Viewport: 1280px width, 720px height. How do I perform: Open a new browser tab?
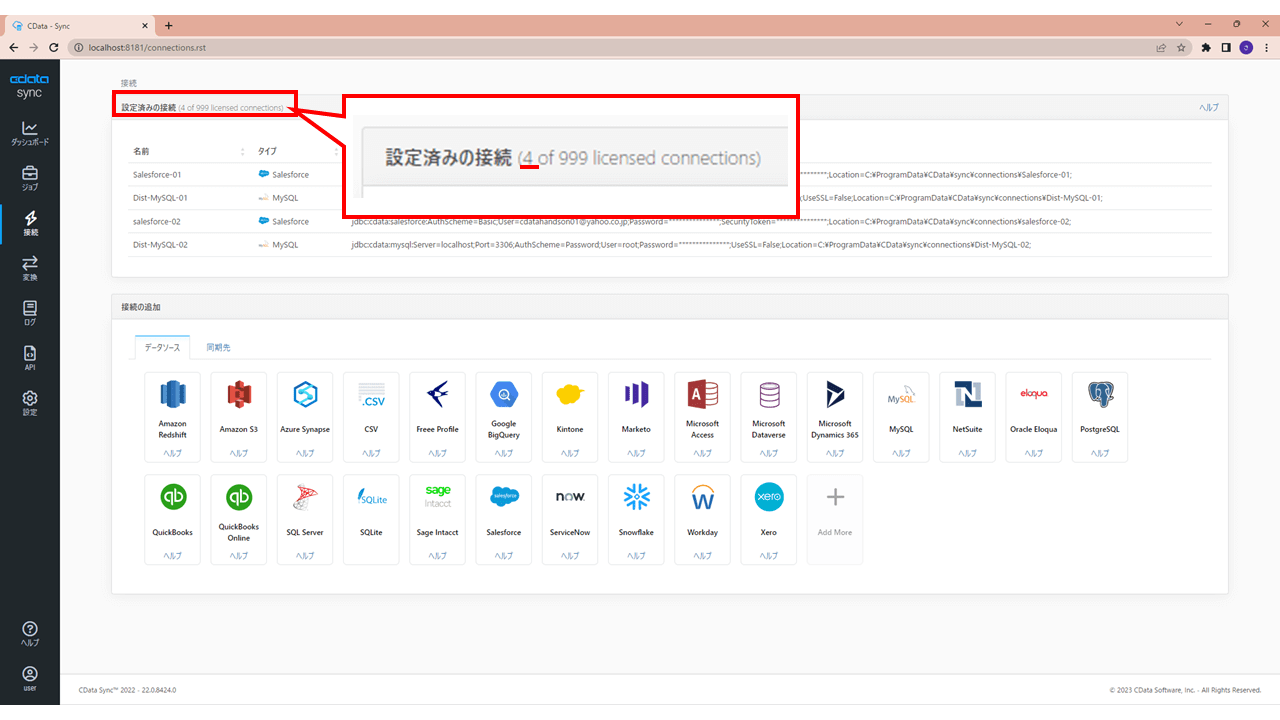pos(168,25)
